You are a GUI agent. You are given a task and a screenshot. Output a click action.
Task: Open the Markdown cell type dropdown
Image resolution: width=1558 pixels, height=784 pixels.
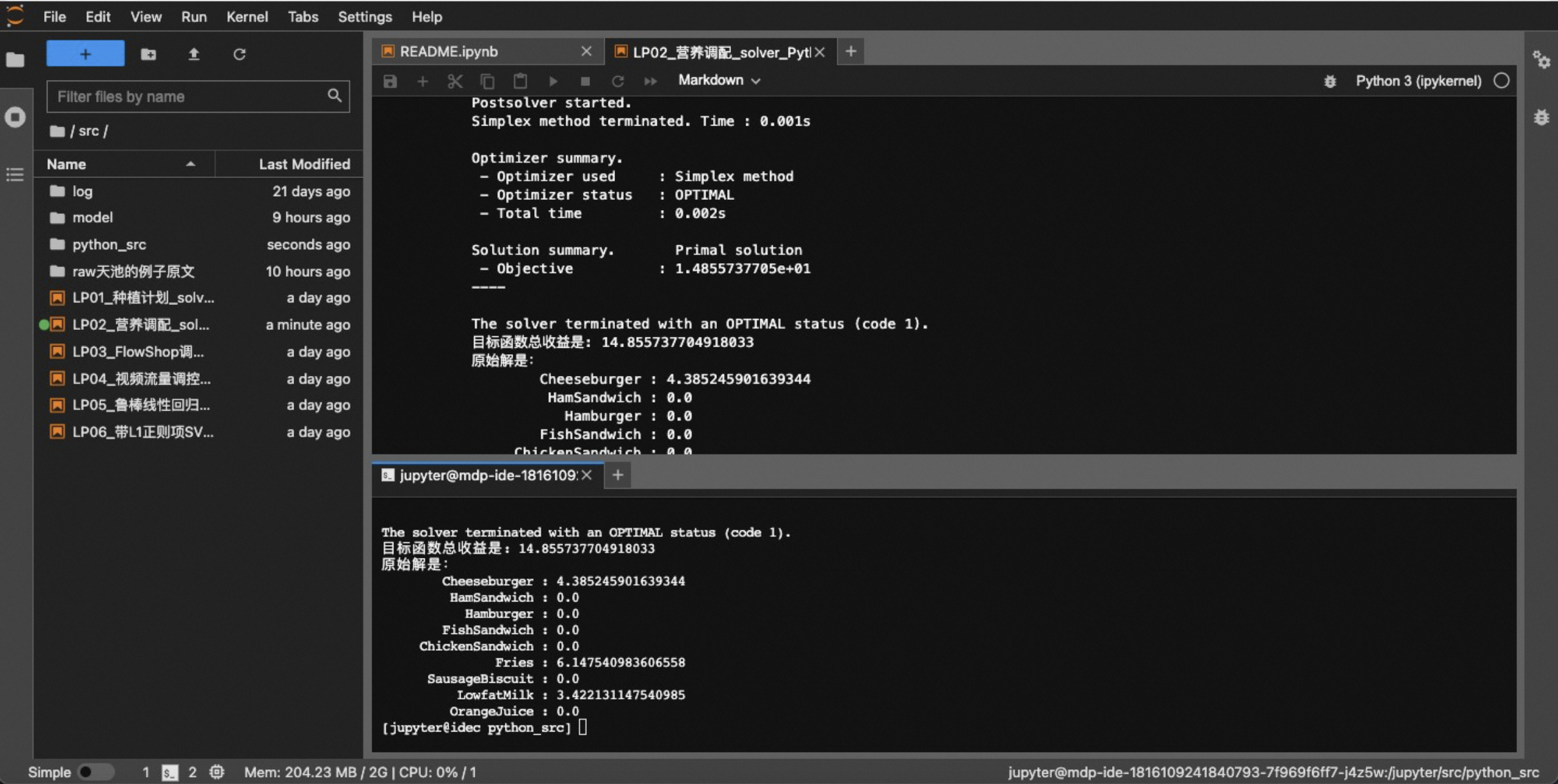[719, 81]
